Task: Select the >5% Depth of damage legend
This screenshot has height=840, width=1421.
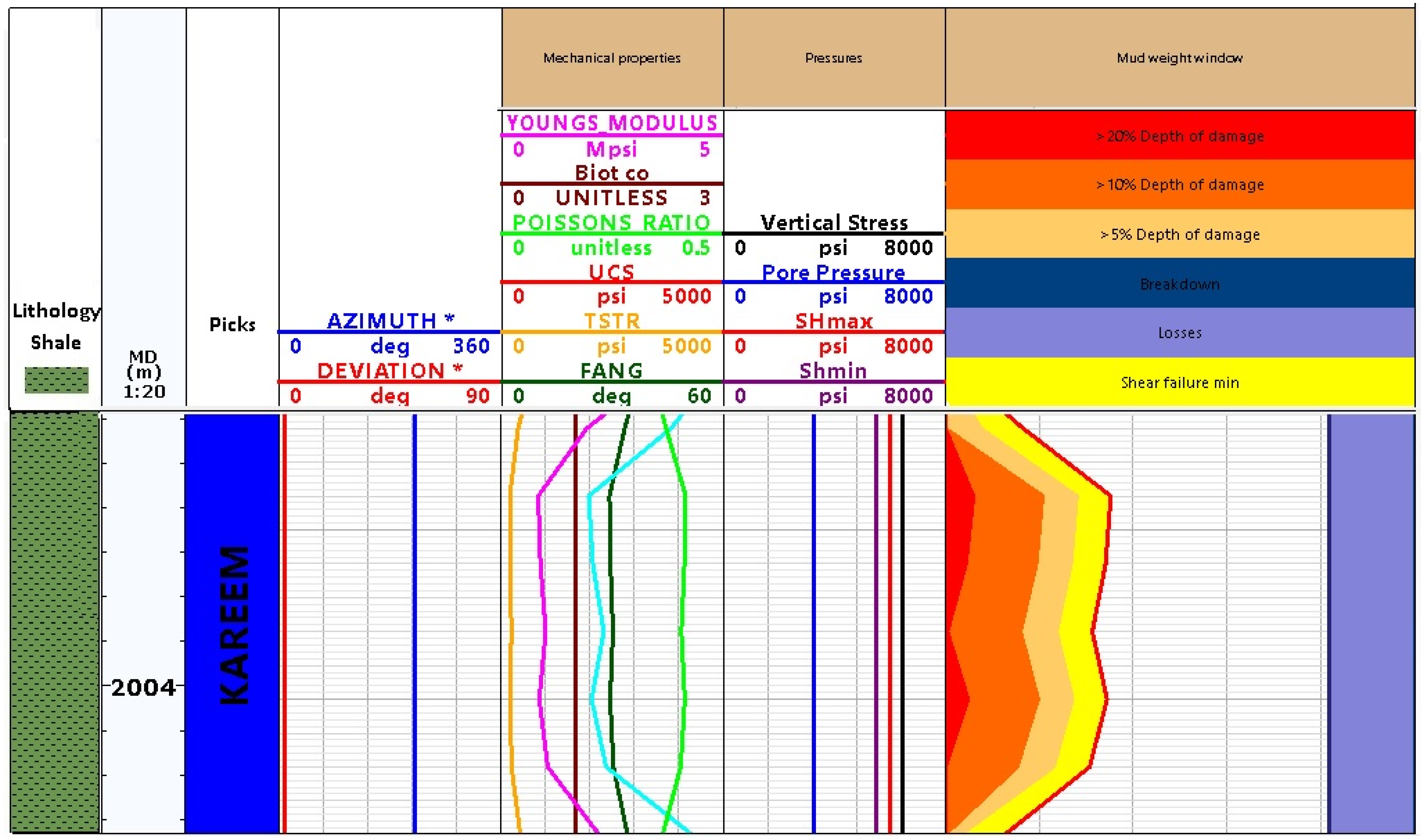Action: [1179, 234]
